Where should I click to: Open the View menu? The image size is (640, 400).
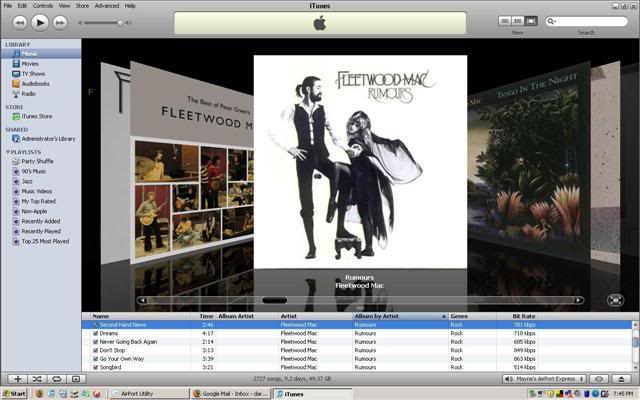64,6
